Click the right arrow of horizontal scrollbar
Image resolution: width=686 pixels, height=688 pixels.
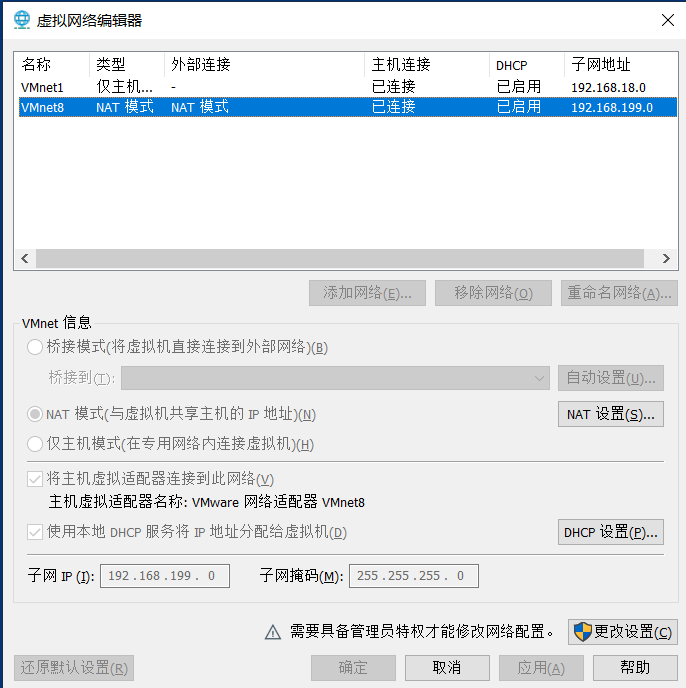tap(666, 258)
